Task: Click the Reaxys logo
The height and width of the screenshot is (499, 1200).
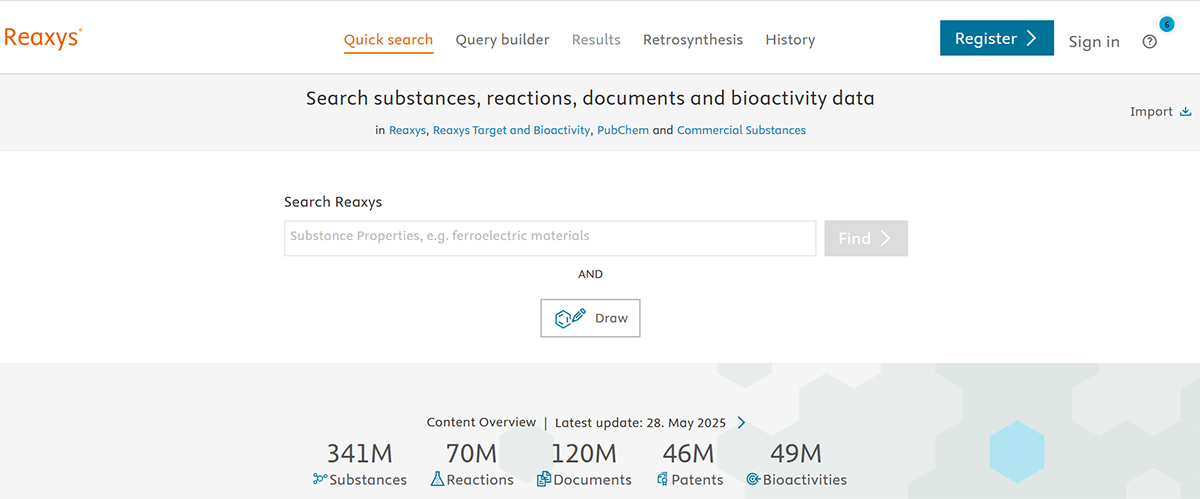Action: tap(42, 38)
